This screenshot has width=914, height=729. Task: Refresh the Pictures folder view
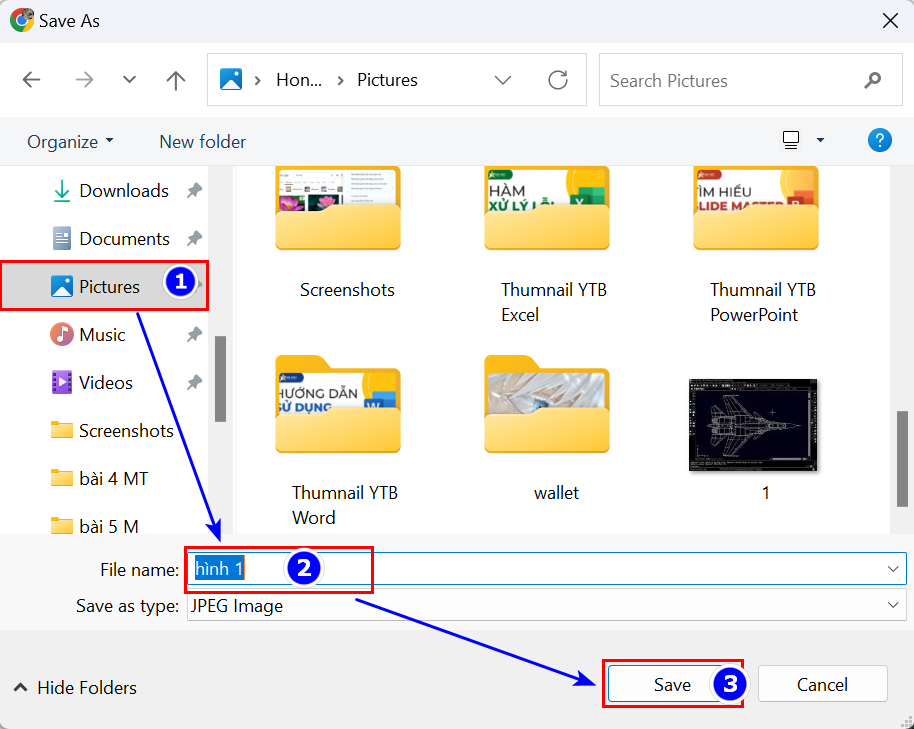(558, 80)
